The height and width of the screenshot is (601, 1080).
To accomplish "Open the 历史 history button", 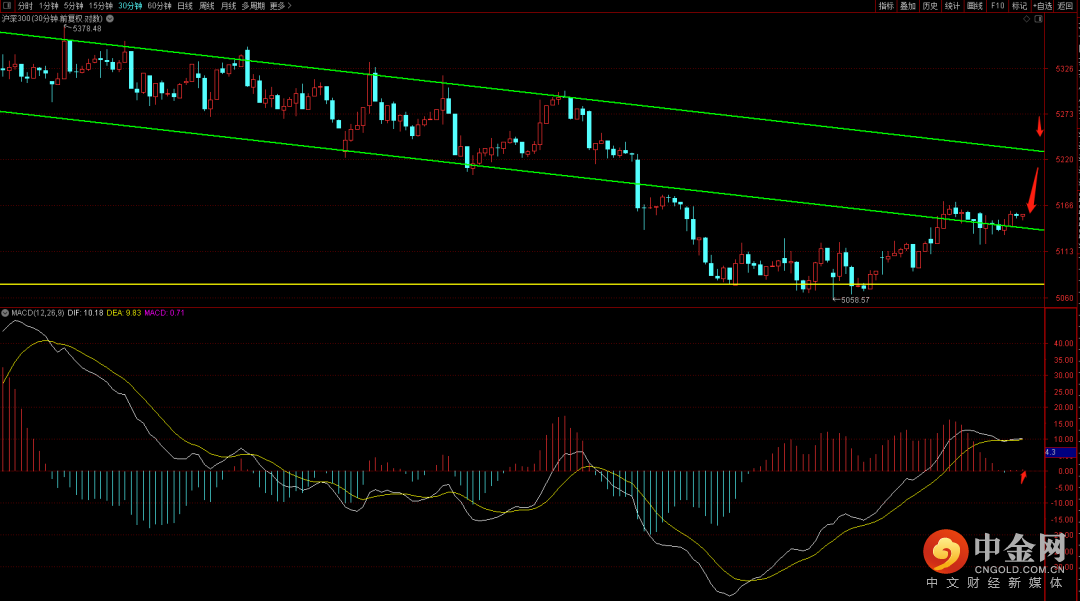I will [930, 6].
